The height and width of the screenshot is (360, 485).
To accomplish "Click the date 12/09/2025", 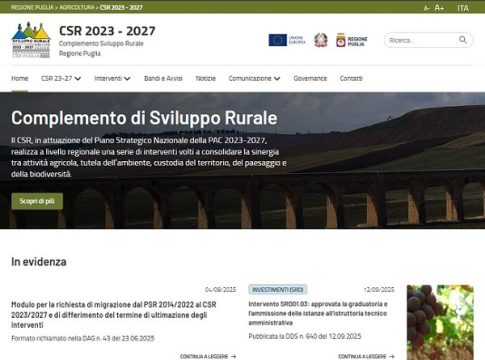I will coord(379,289).
